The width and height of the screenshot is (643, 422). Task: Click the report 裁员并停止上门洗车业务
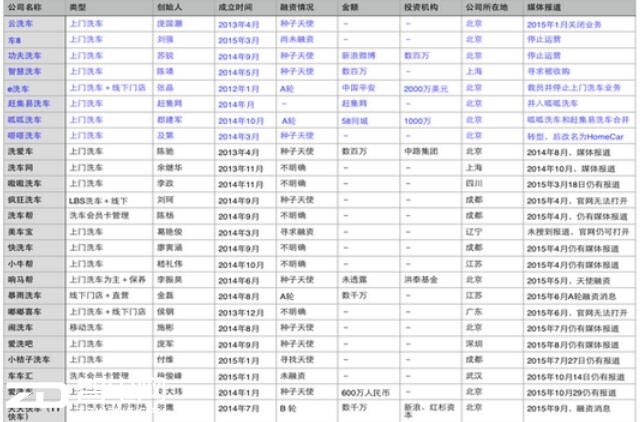tap(574, 88)
